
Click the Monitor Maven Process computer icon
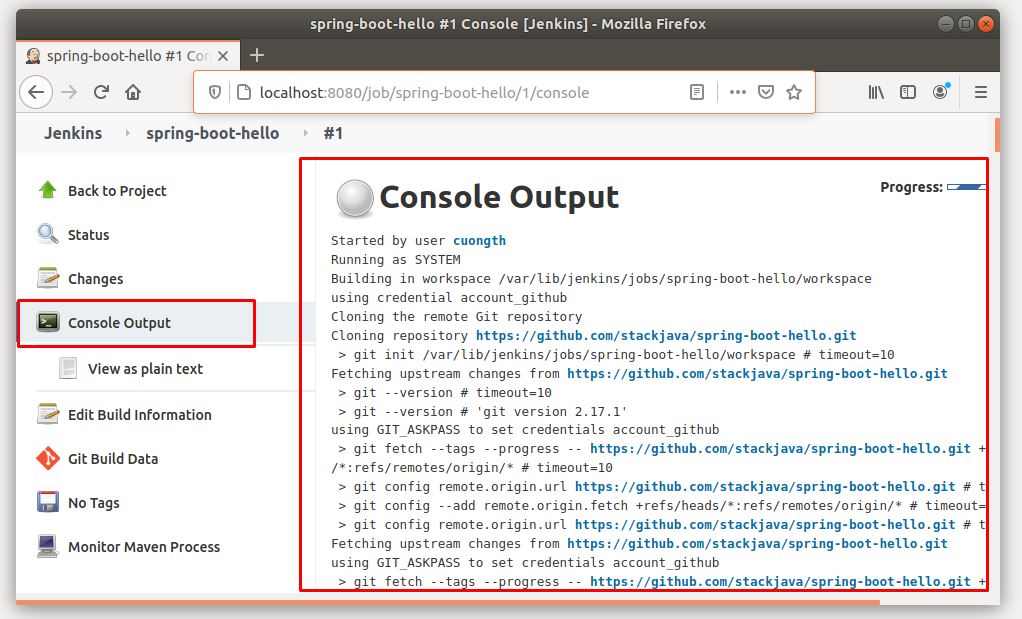48,546
